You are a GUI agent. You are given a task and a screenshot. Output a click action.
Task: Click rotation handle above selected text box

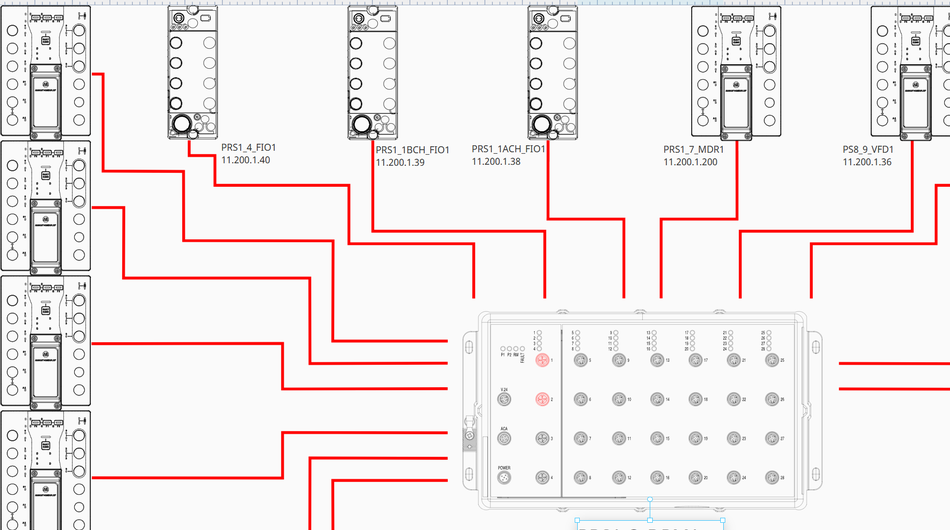click(x=650, y=499)
